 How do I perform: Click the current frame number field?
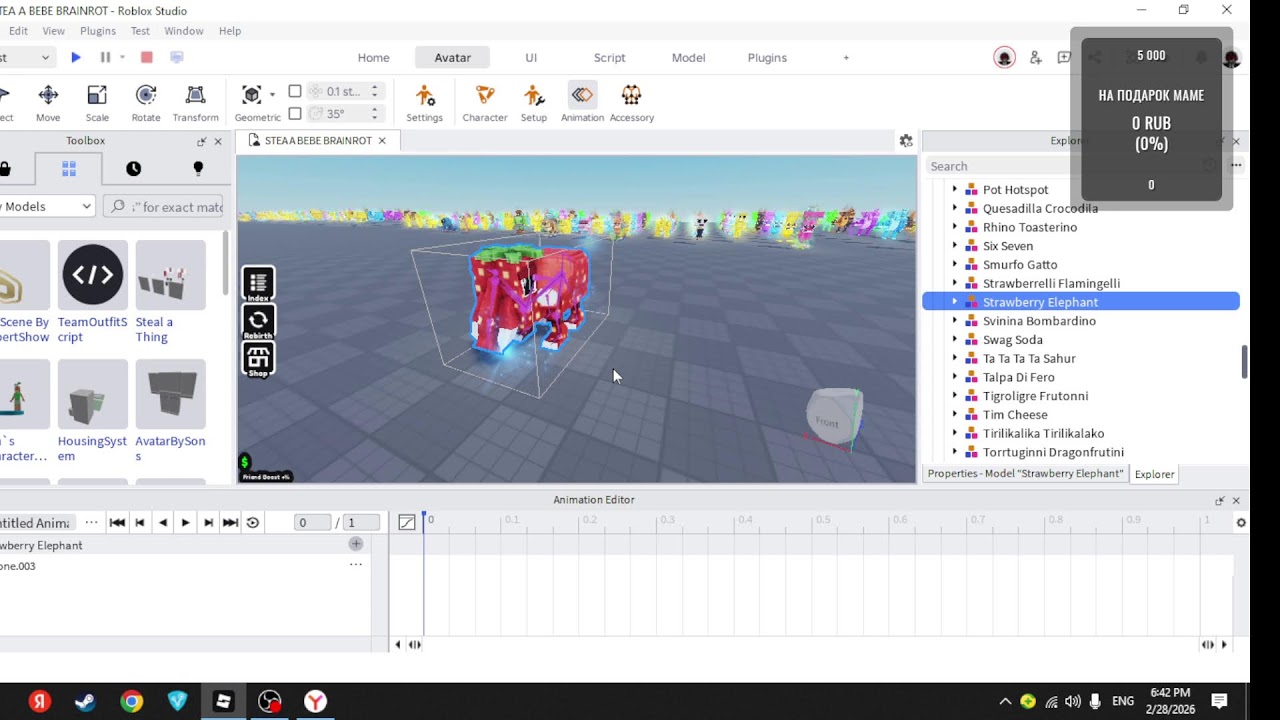pyautogui.click(x=314, y=522)
